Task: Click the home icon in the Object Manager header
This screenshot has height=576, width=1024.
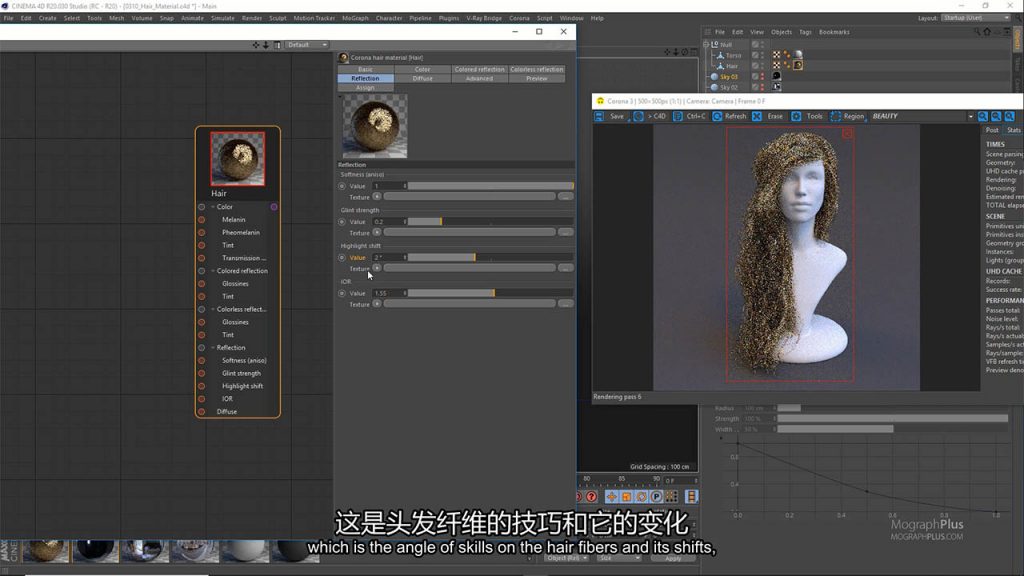Action: click(987, 31)
